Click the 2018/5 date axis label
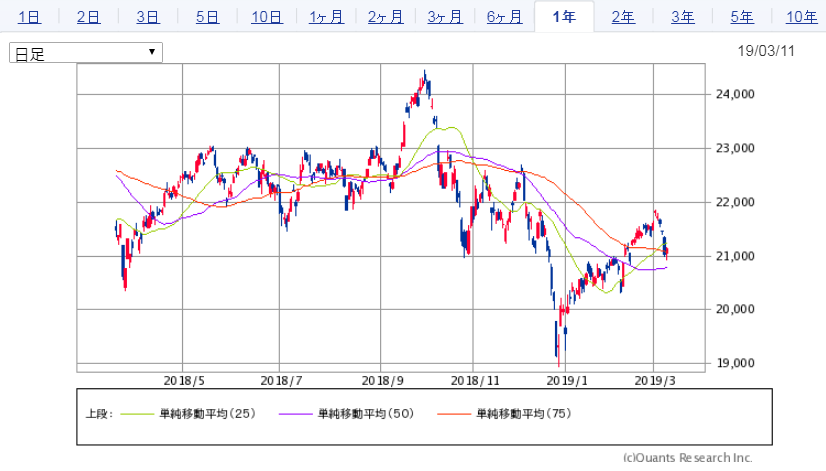826x471 pixels. [184, 381]
